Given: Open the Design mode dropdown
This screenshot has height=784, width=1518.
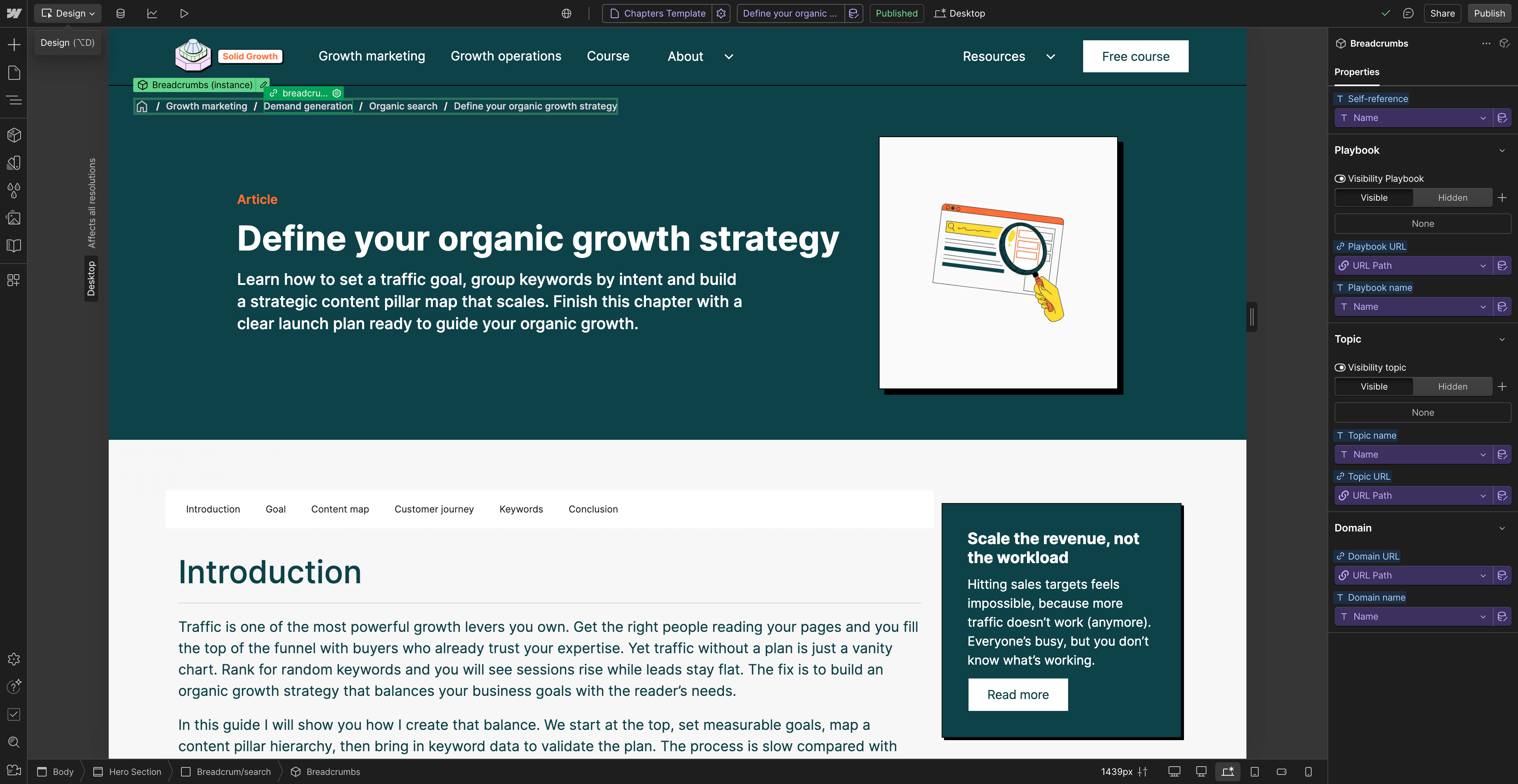Looking at the screenshot, I should click(x=68, y=13).
